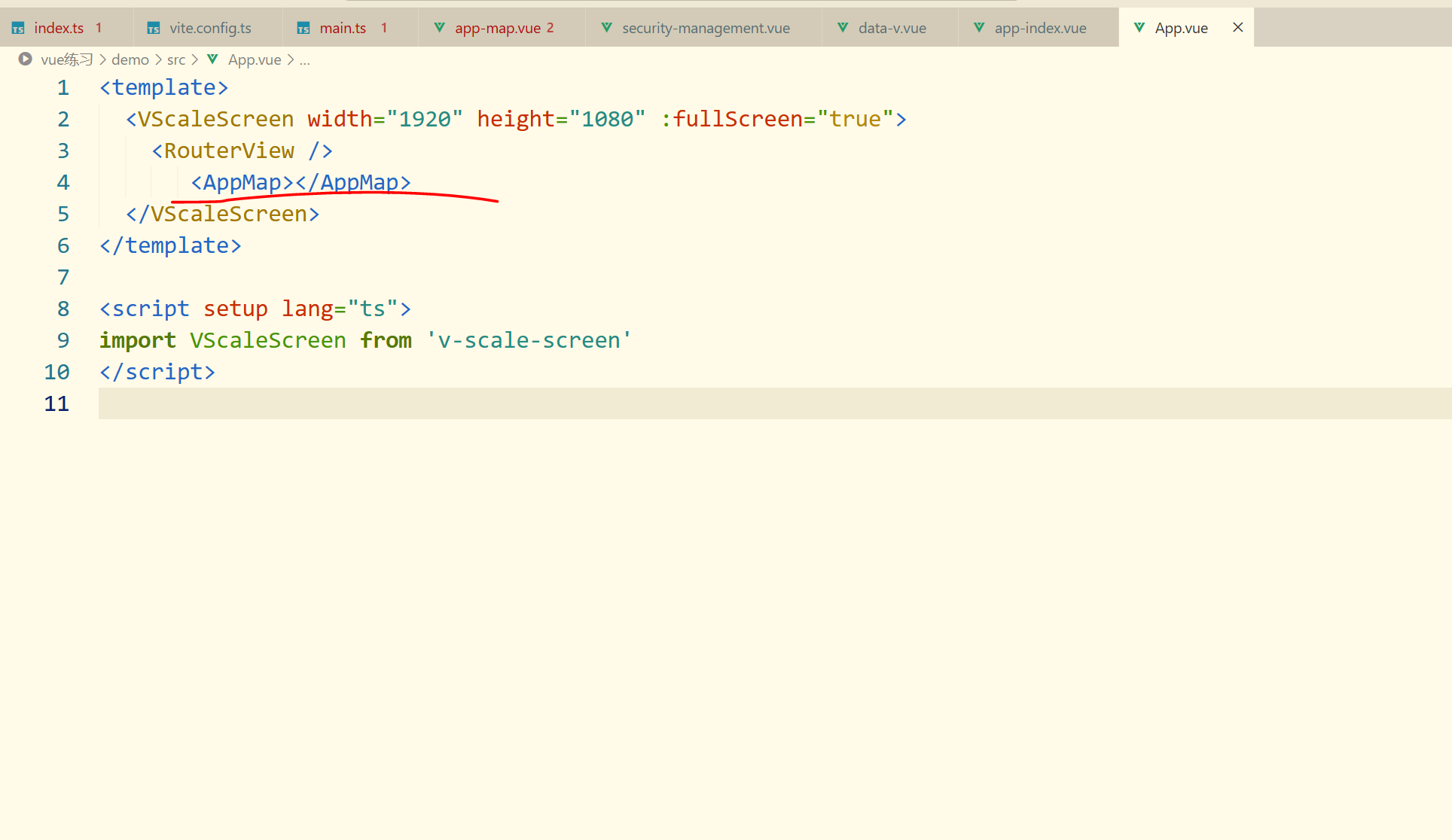Viewport: 1452px width, 840px height.
Task: Click the Vue icon in the breadcrumb path
Action: point(212,59)
